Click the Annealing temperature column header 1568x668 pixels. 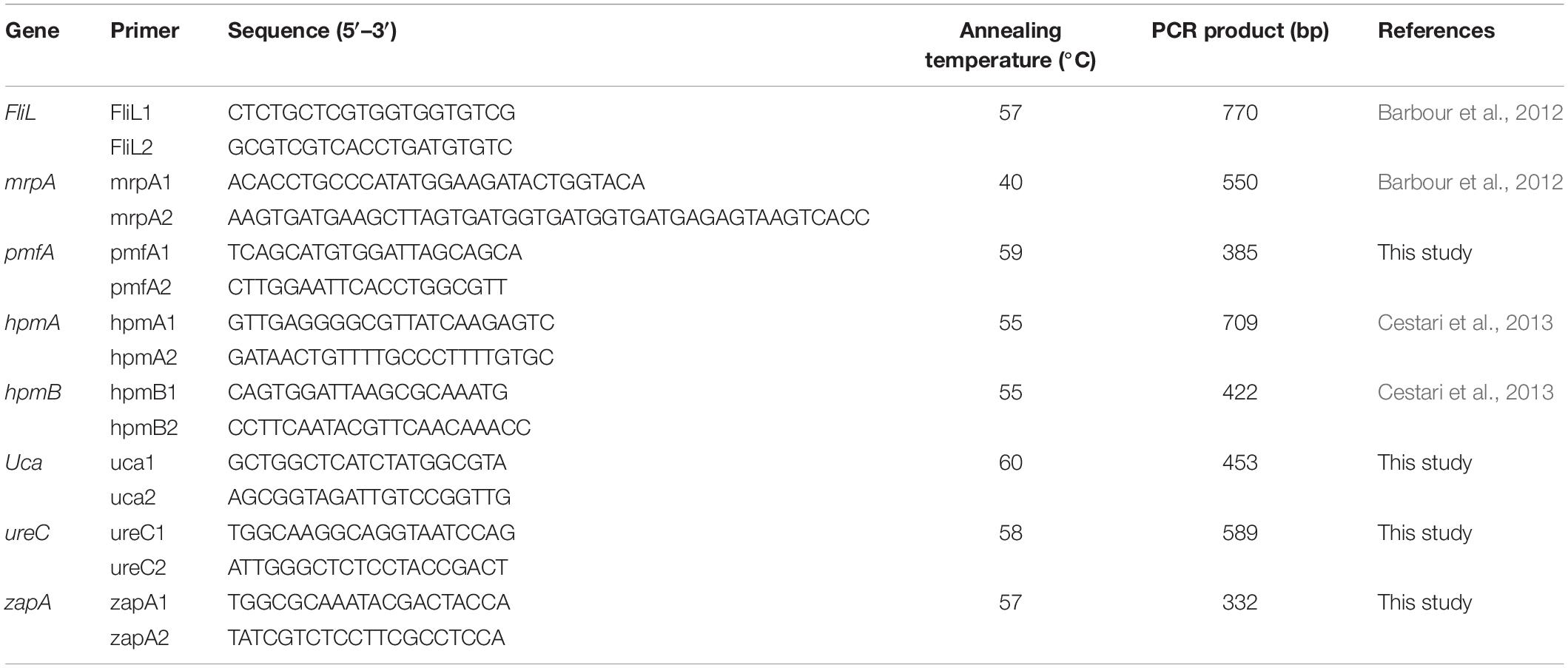click(x=1010, y=45)
